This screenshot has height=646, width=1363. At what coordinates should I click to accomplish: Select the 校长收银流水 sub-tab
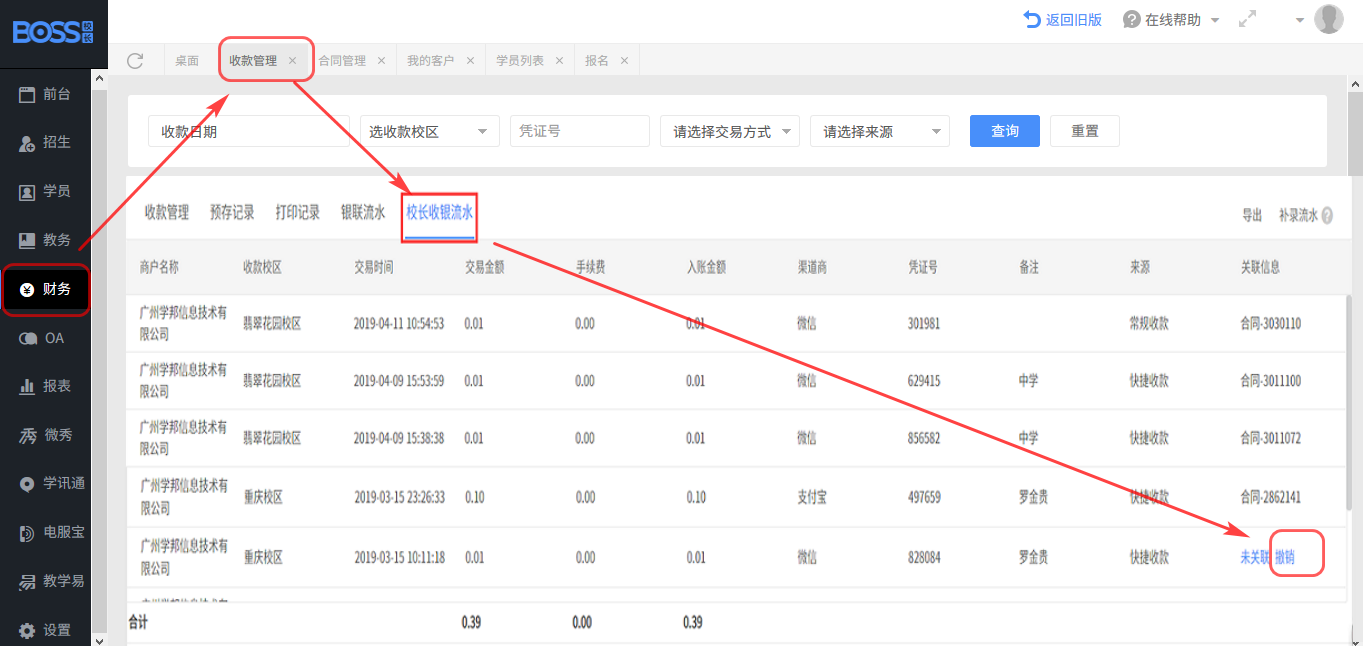[x=440, y=213]
